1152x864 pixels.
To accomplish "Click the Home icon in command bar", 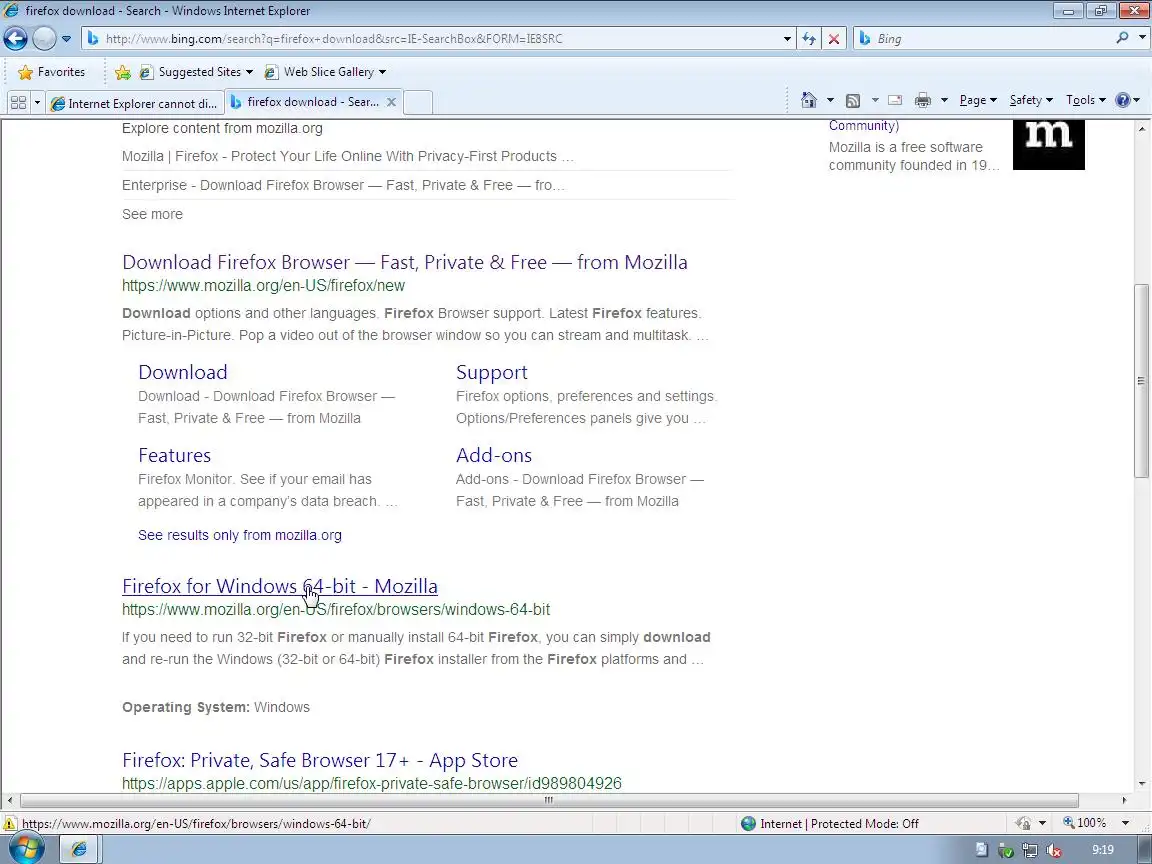I will coord(809,101).
